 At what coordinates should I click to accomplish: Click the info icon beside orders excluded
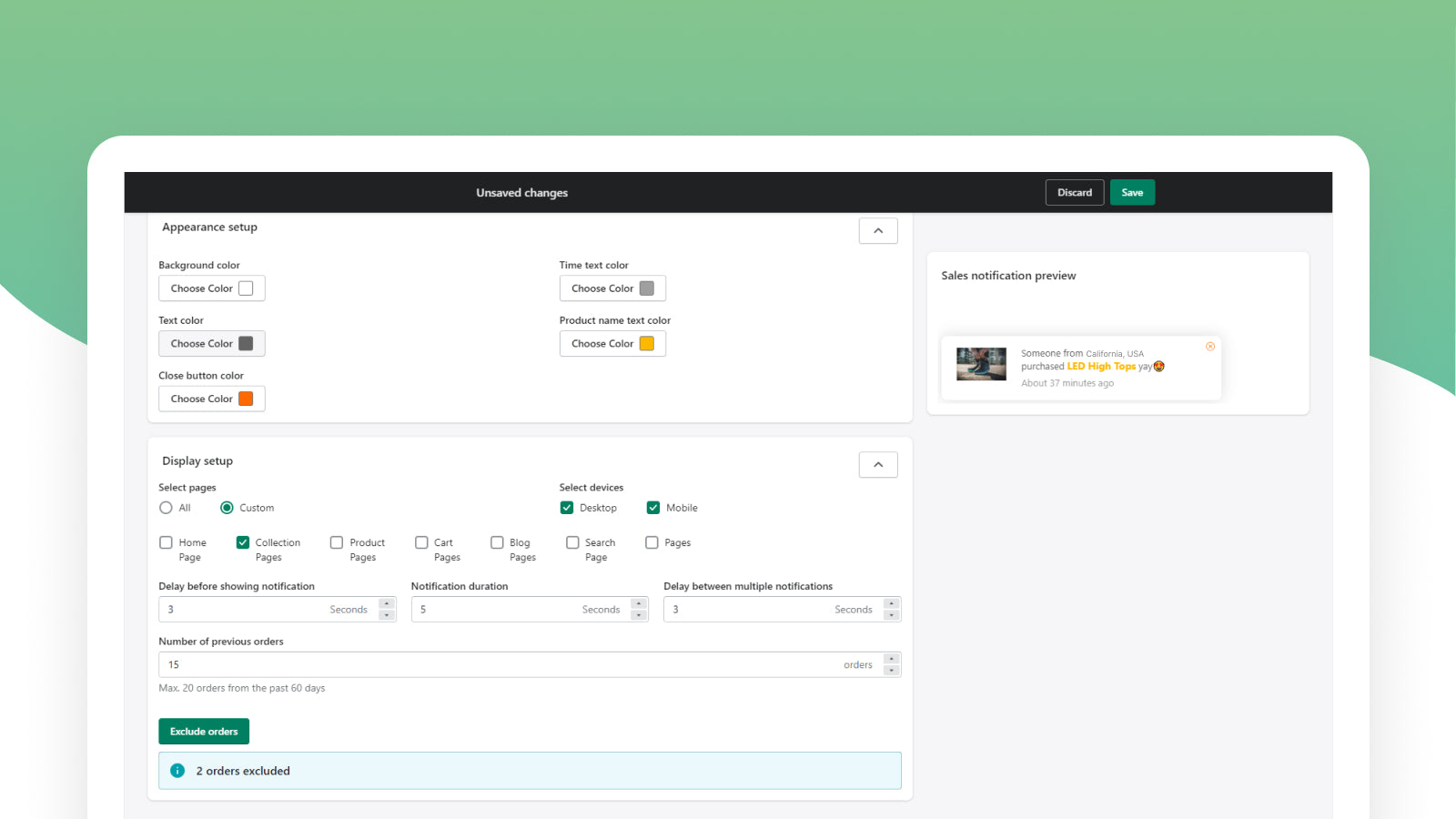177,771
